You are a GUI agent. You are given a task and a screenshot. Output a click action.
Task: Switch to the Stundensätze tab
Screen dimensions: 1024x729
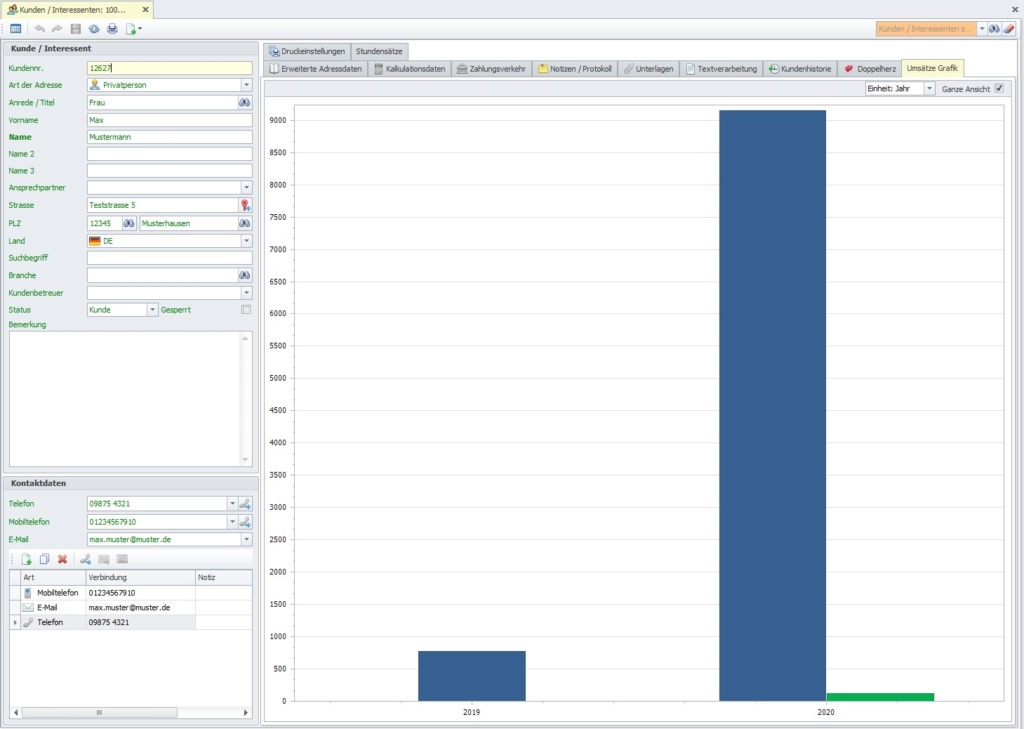coord(379,51)
